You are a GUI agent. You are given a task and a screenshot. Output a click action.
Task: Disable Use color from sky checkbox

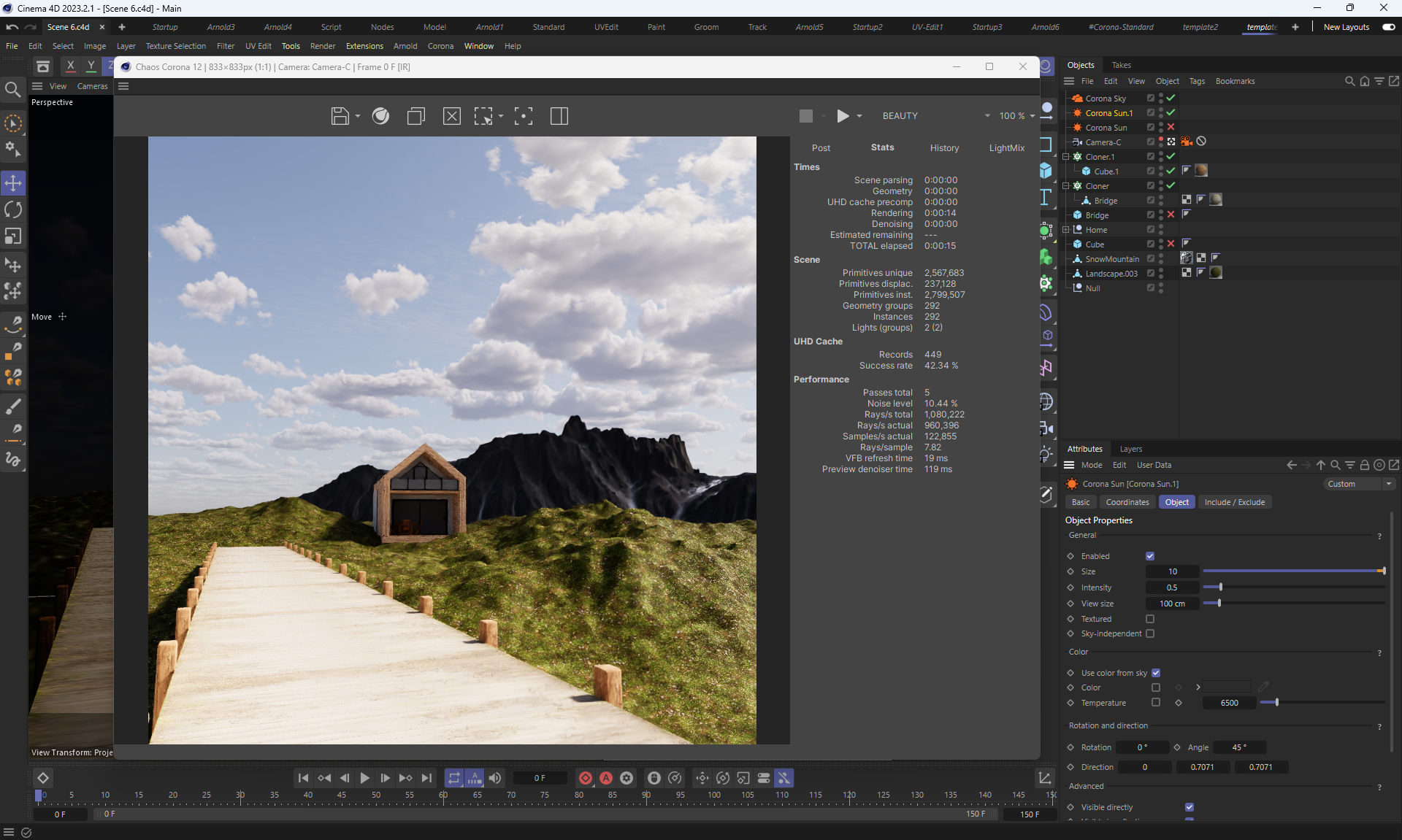click(x=1156, y=673)
